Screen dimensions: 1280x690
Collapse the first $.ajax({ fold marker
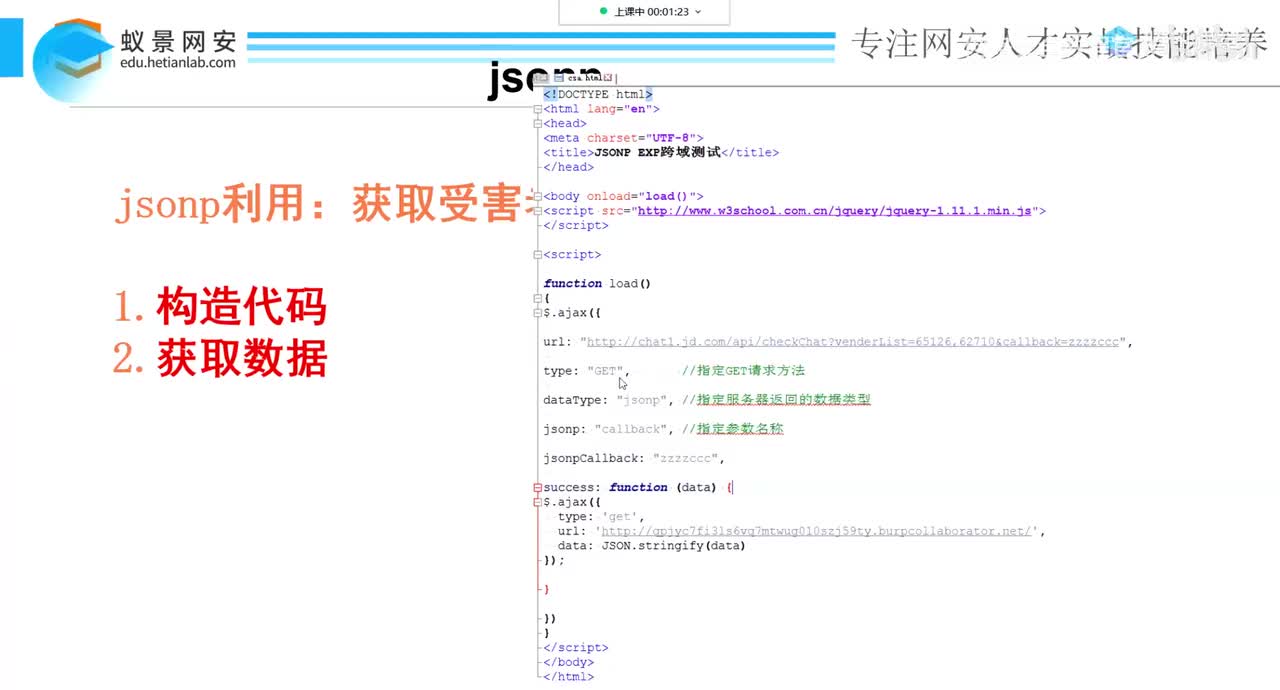point(538,313)
